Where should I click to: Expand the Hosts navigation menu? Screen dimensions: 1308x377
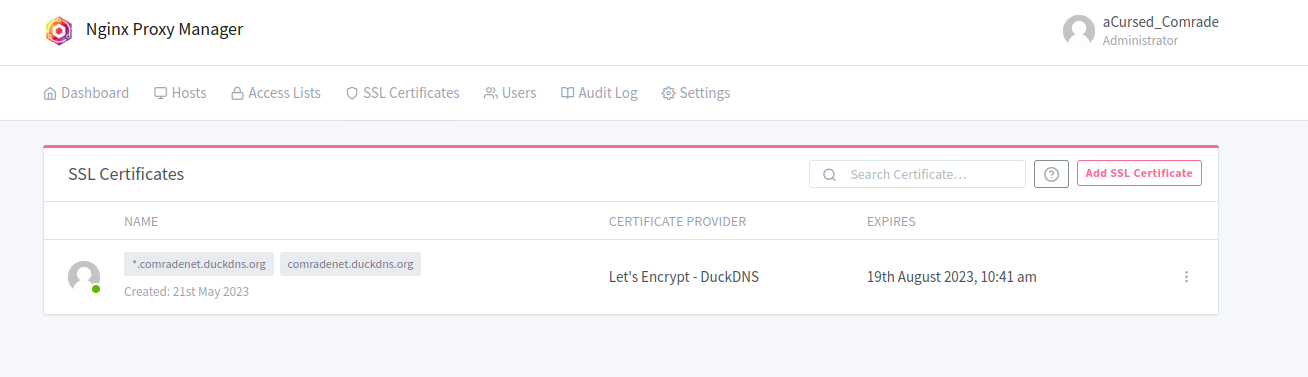pos(180,93)
